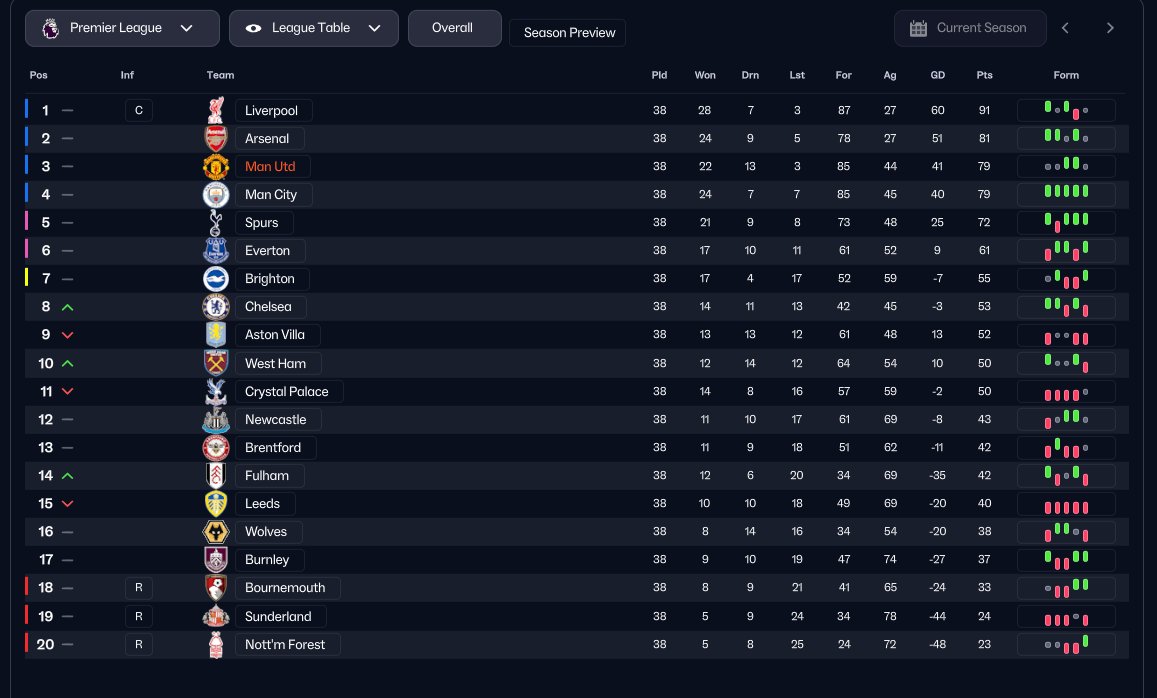This screenshot has height=698, width=1157.
Task: Select the Overall tab
Action: [453, 28]
